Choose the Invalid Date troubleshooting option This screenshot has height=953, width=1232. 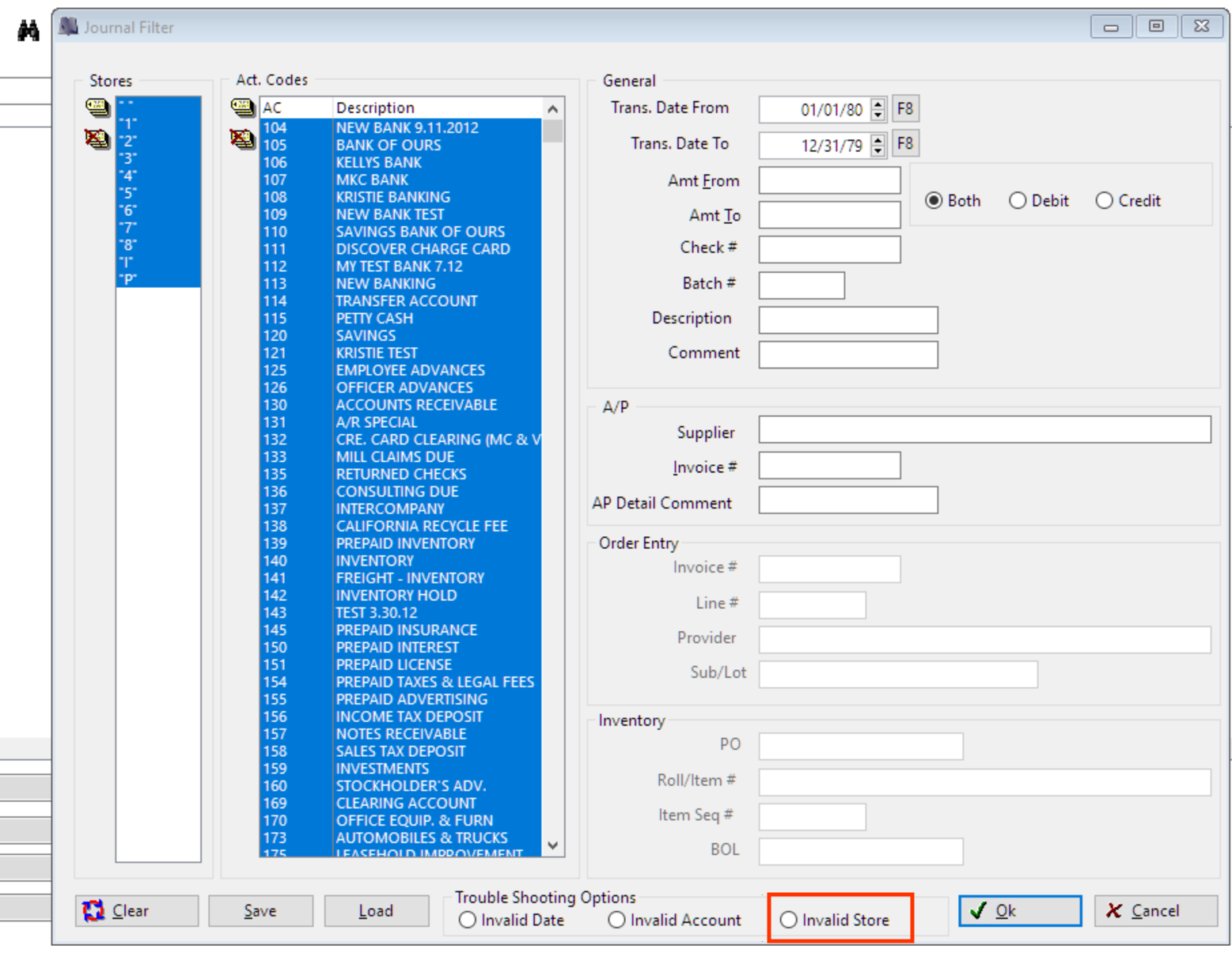click(512, 920)
